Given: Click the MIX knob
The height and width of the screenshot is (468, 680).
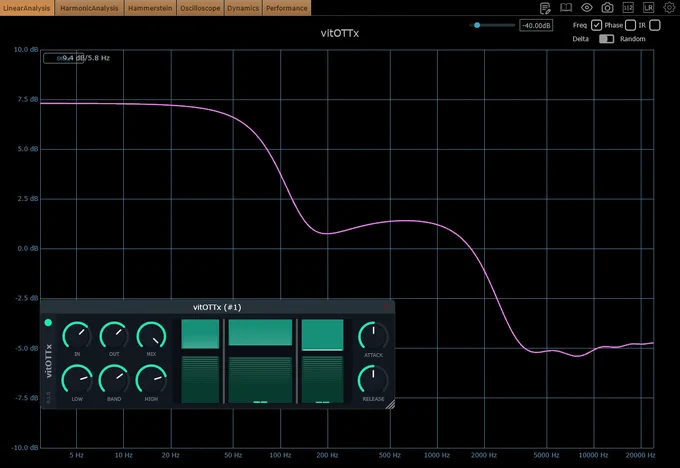Looking at the screenshot, I should click(151, 336).
